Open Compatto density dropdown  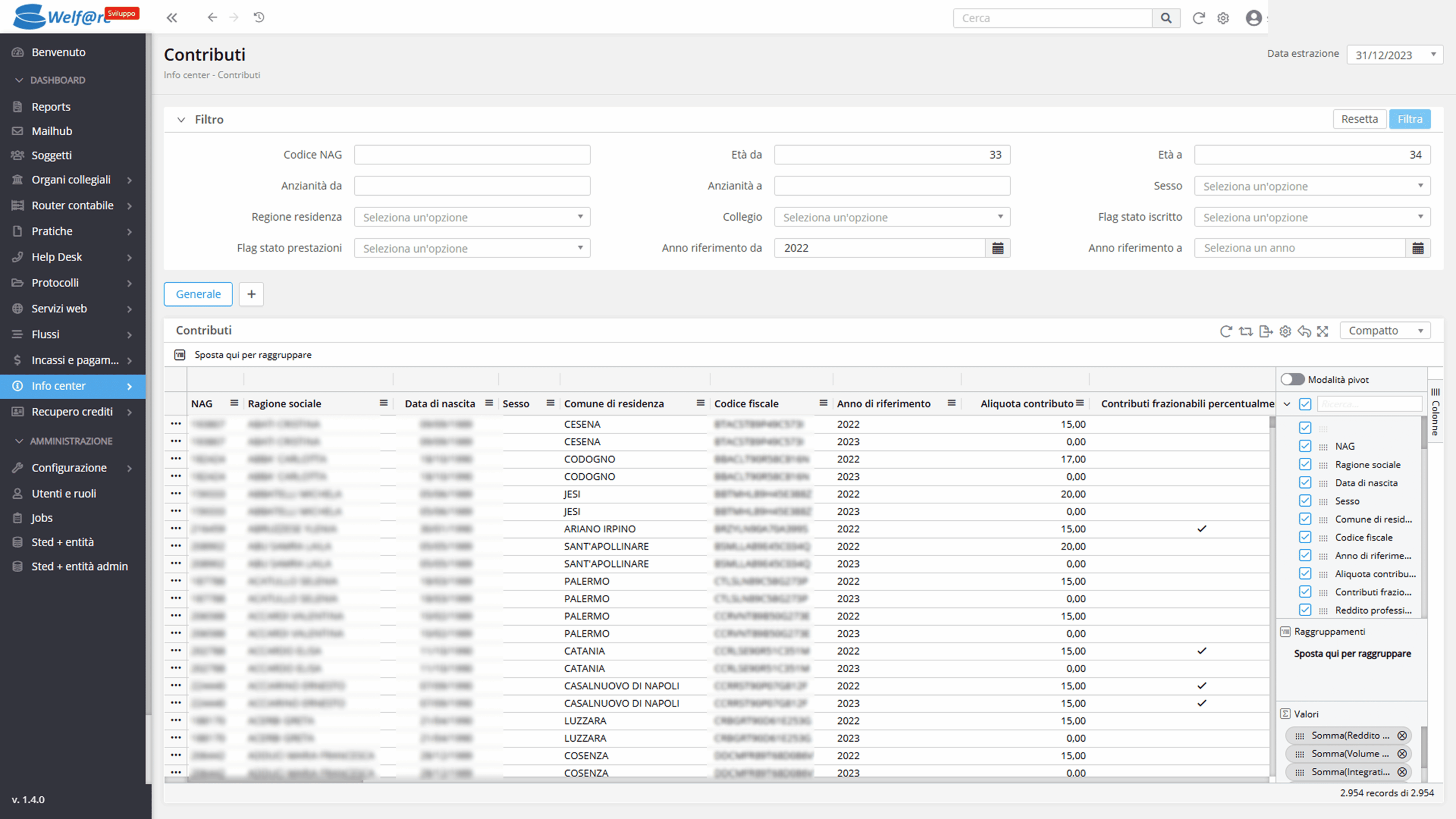1385,330
